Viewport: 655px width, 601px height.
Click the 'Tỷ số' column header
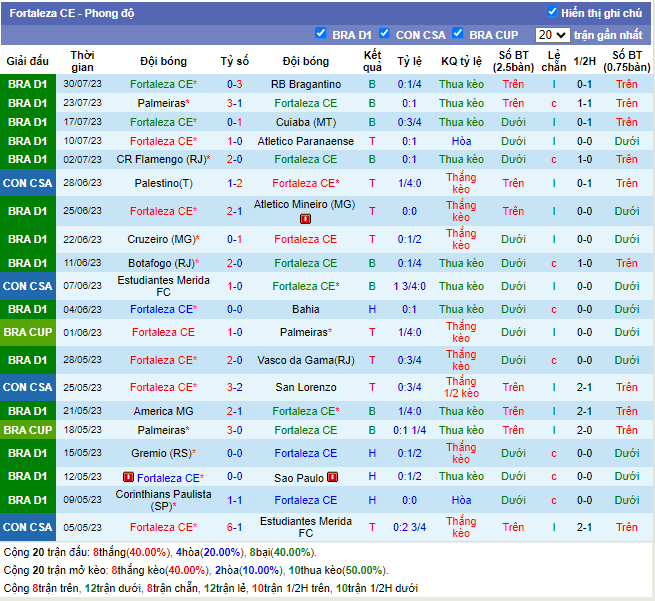coord(235,61)
